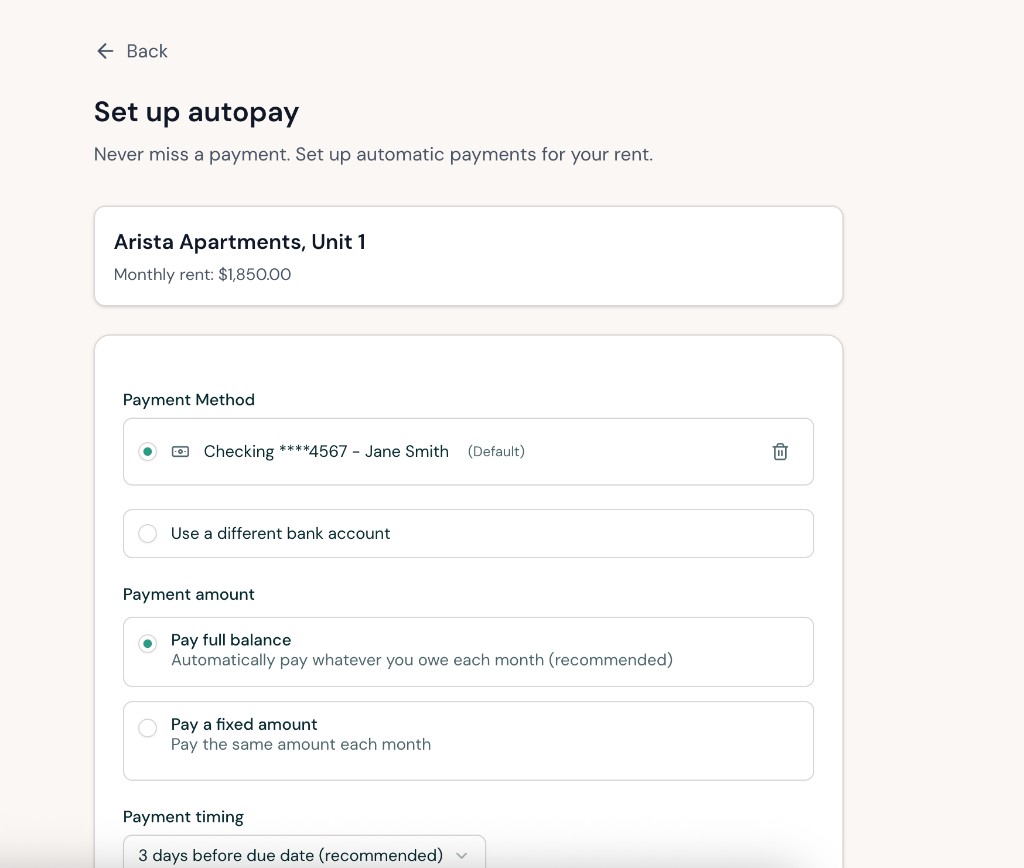Click the "Payment amount" section label
The width and height of the screenshot is (1024, 868).
tap(188, 594)
